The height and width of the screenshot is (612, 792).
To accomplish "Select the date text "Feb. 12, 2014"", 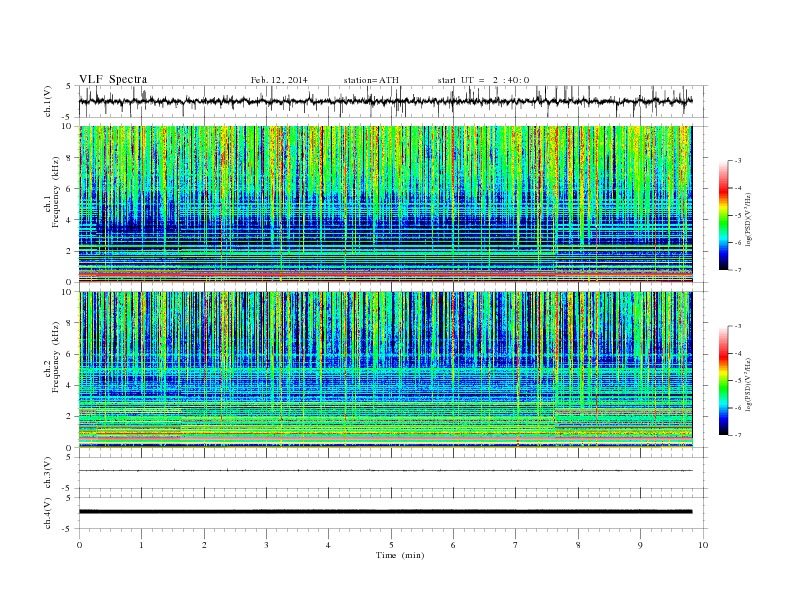I will click(x=279, y=80).
